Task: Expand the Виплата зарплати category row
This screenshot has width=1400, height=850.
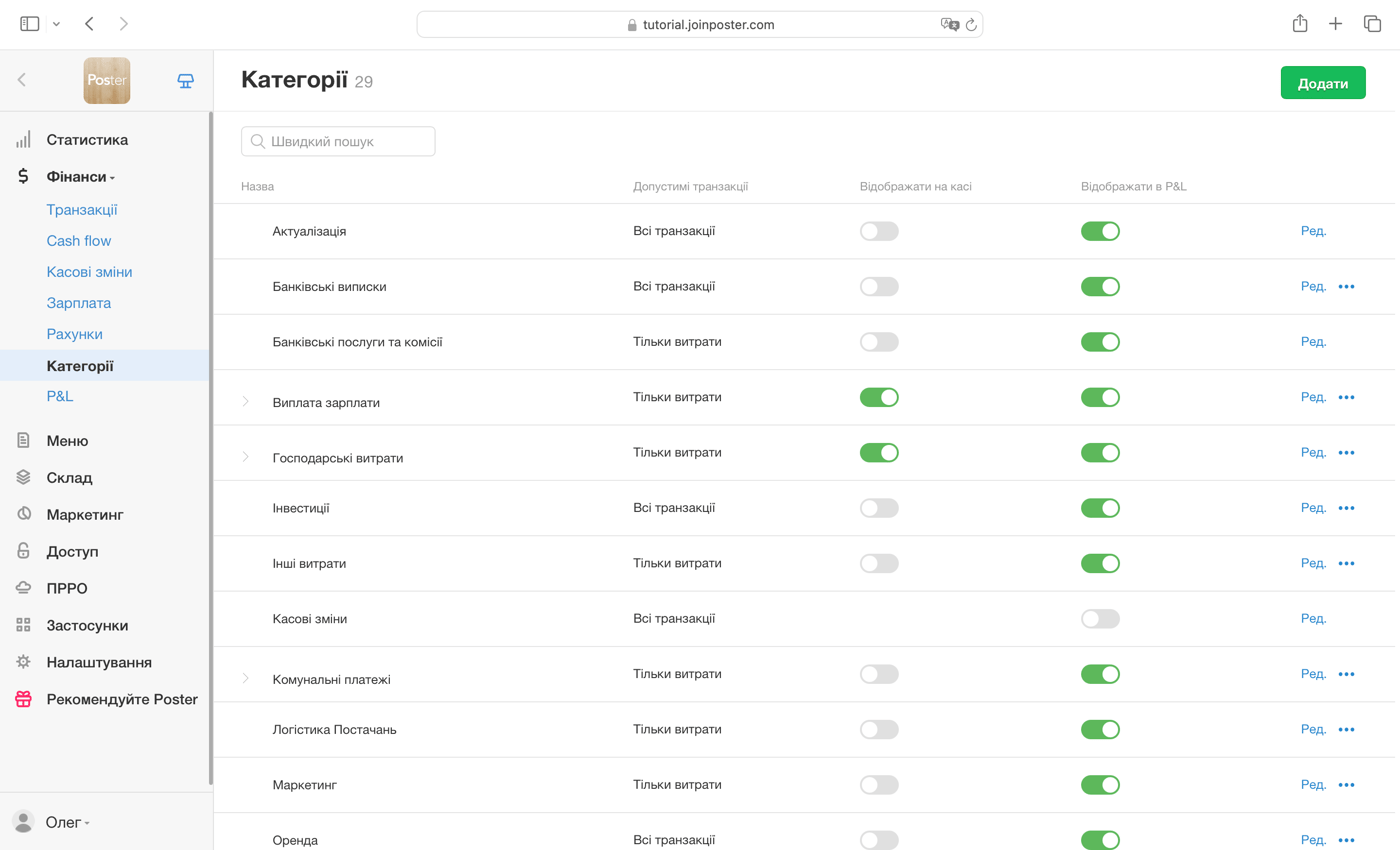Action: pos(246,402)
